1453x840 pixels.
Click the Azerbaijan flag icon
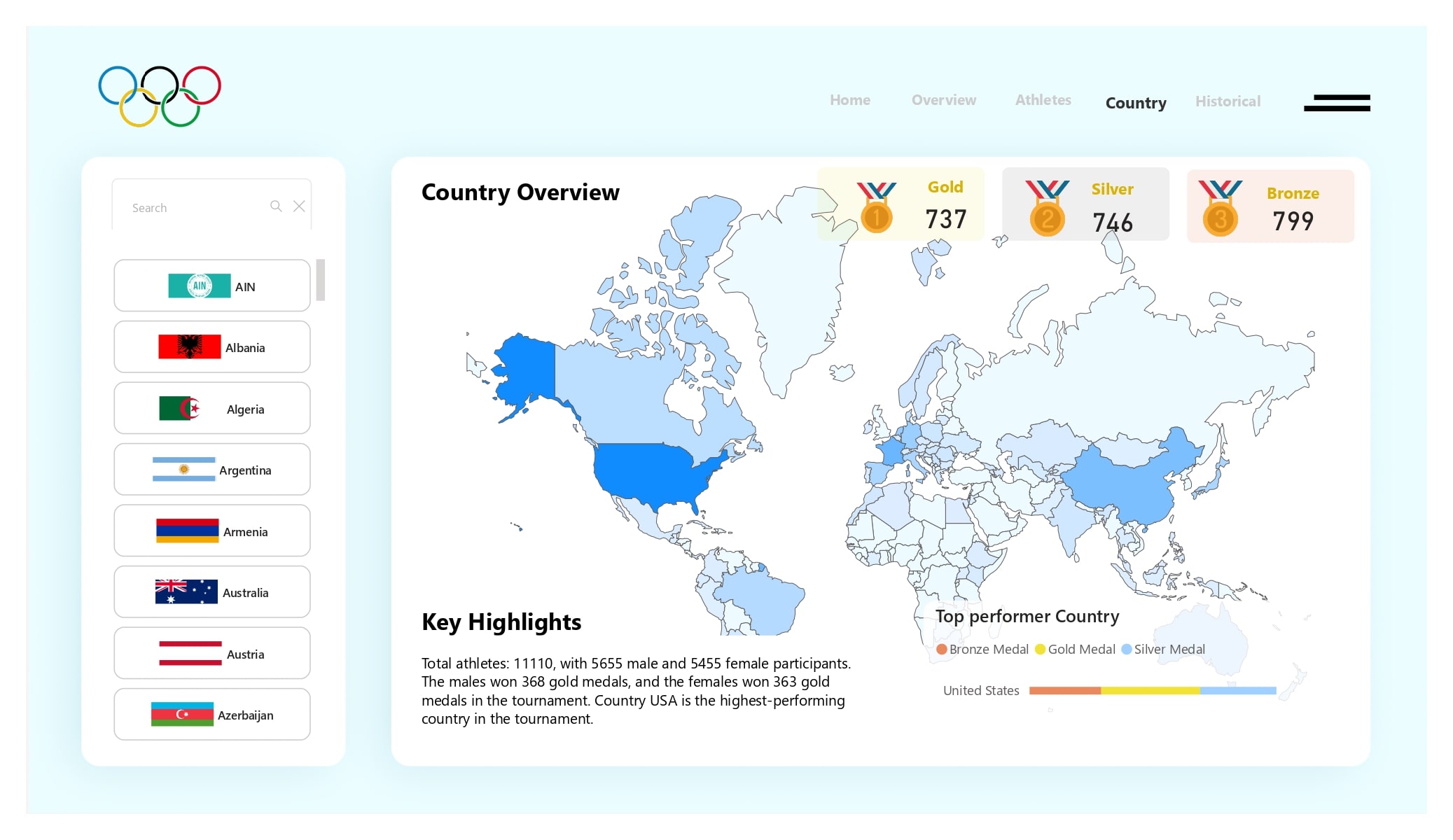click(182, 714)
